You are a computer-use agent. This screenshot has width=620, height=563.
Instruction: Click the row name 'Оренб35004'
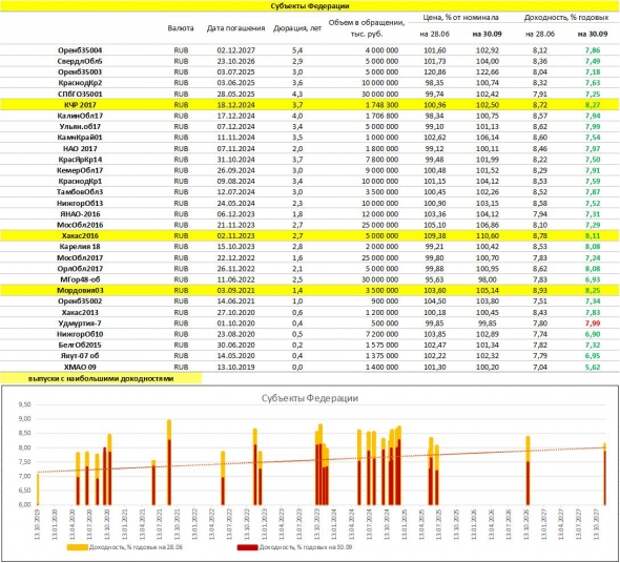point(80,50)
